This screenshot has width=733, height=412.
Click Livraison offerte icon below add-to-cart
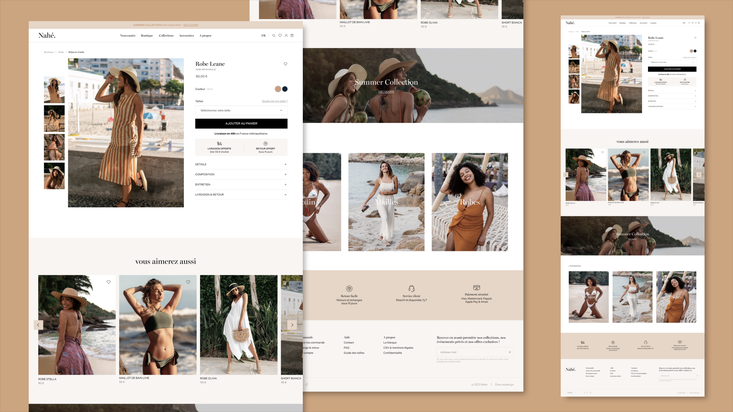219,144
